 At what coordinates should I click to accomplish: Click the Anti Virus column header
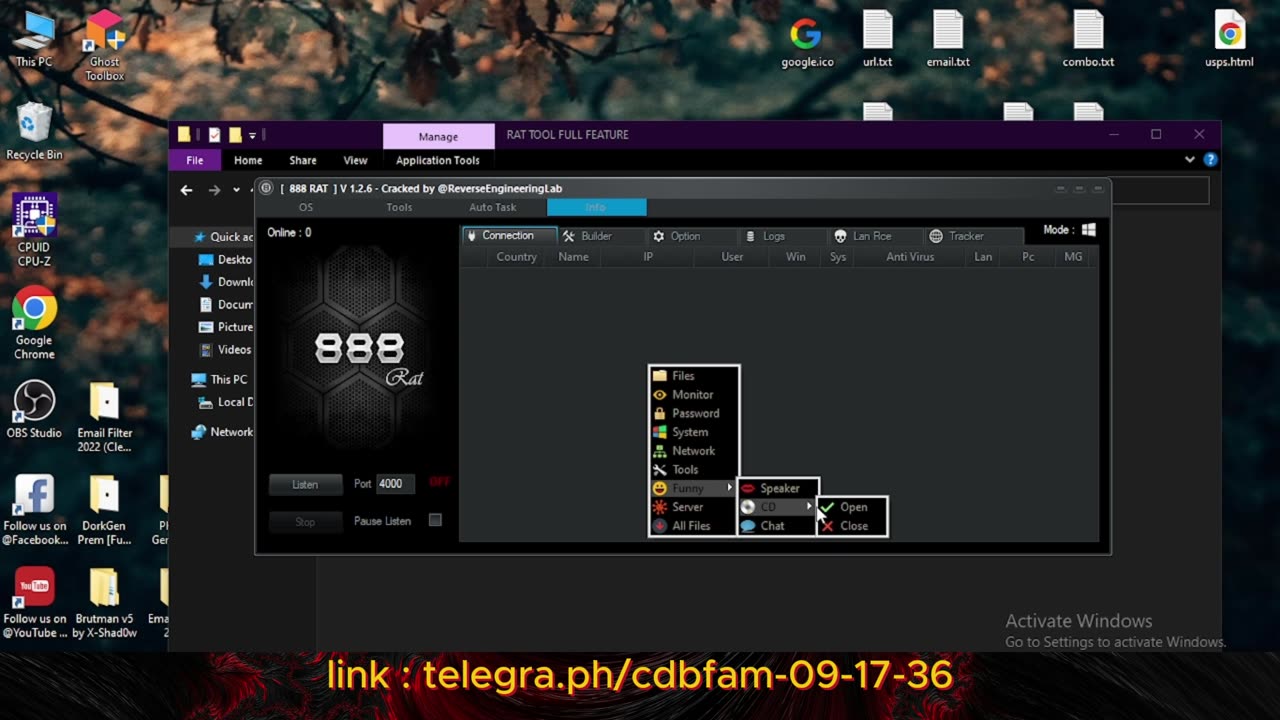coord(910,257)
